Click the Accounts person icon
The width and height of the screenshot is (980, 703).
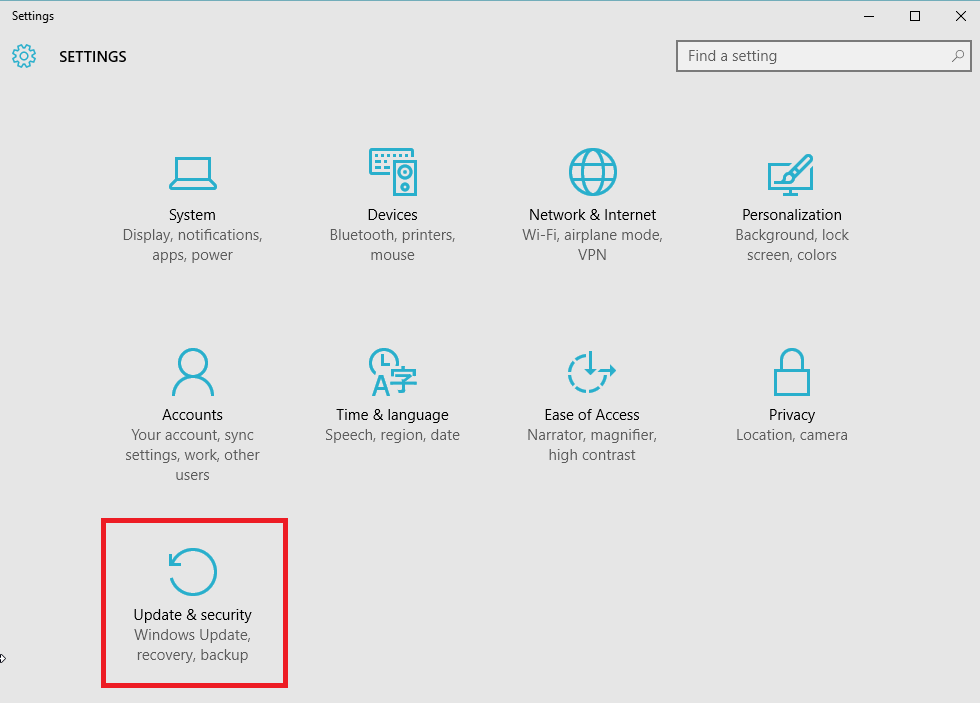tap(192, 373)
